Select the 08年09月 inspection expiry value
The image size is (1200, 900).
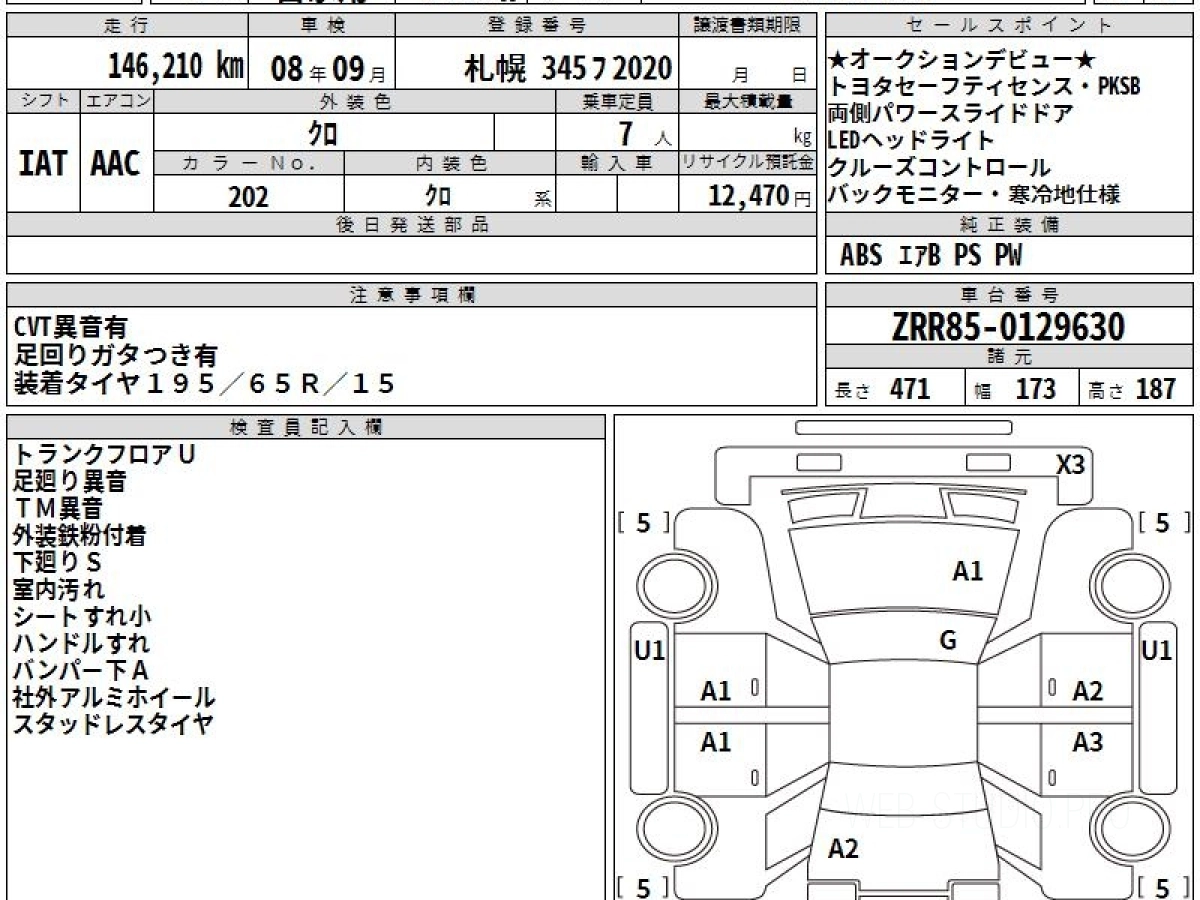tap(329, 69)
